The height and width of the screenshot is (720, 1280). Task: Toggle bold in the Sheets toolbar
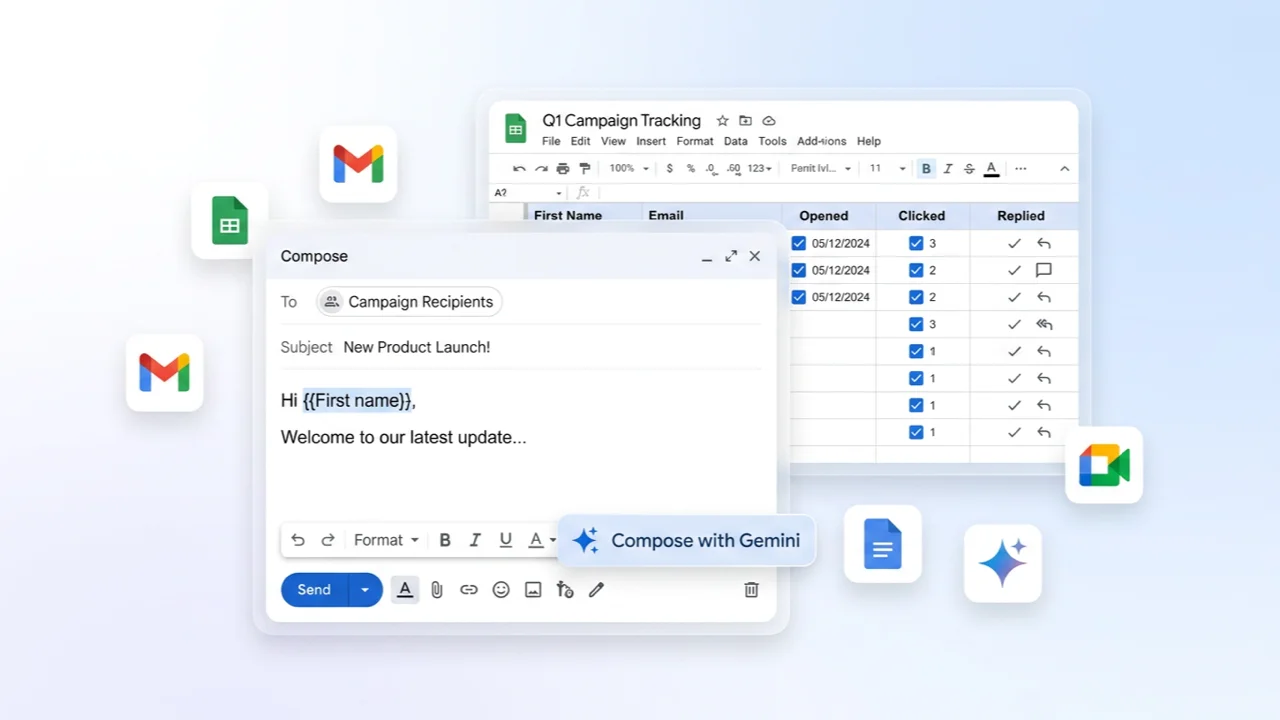tap(926, 169)
